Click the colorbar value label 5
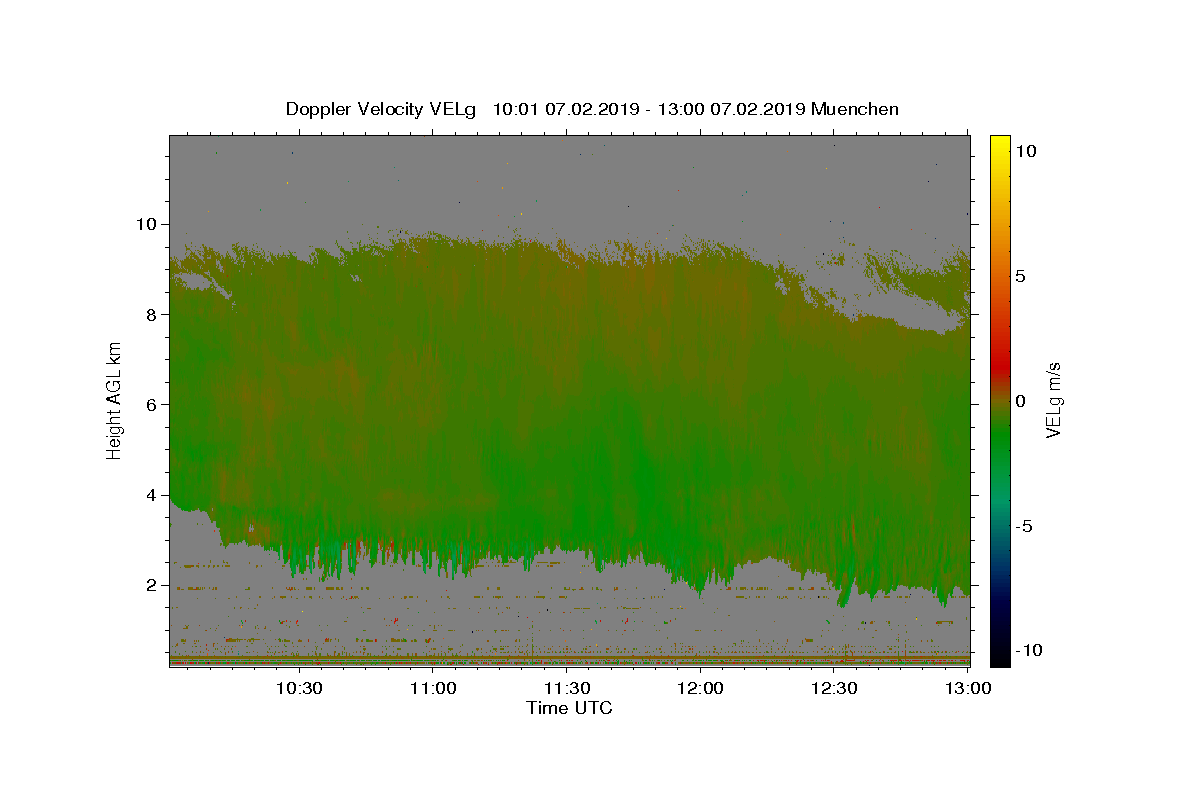 pyautogui.click(x=1021, y=276)
